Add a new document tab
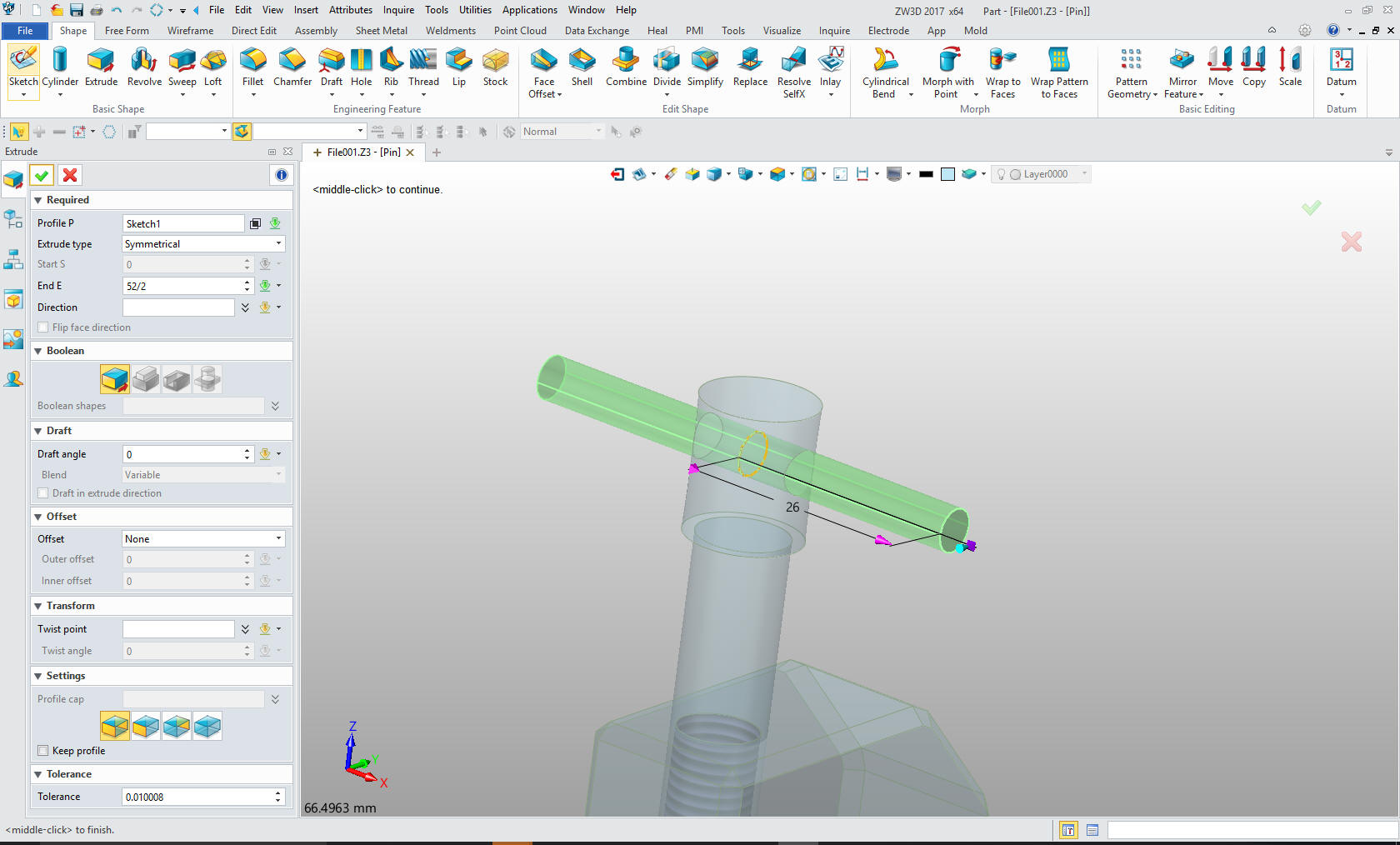 (437, 152)
